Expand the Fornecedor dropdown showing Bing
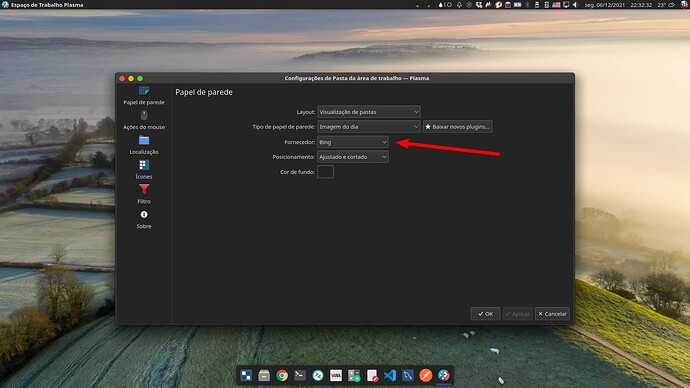Screen dimensions: 690x388 click(352, 142)
